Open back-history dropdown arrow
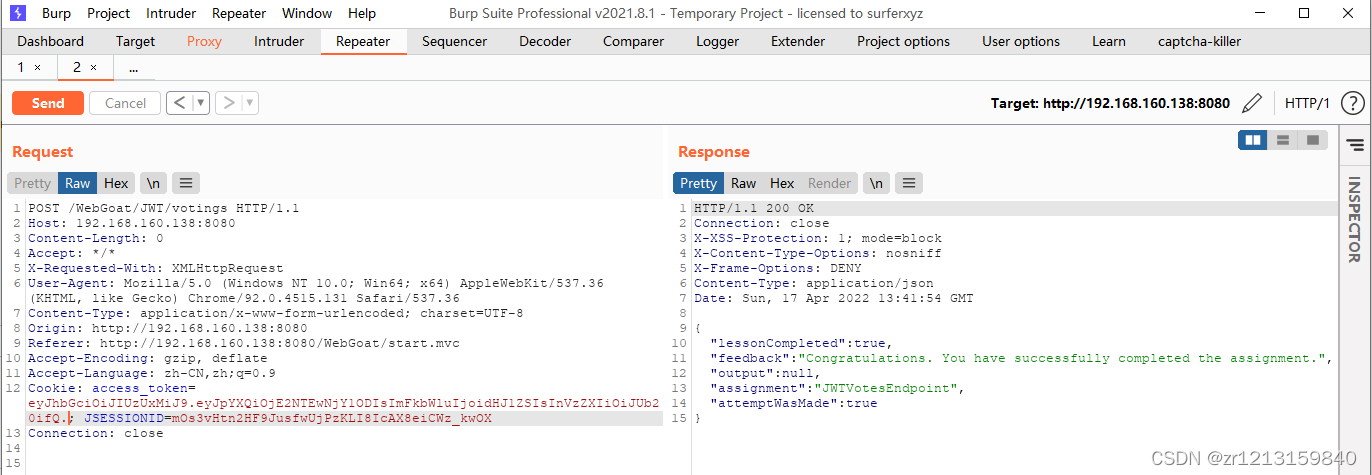1372x475 pixels. pos(201,103)
